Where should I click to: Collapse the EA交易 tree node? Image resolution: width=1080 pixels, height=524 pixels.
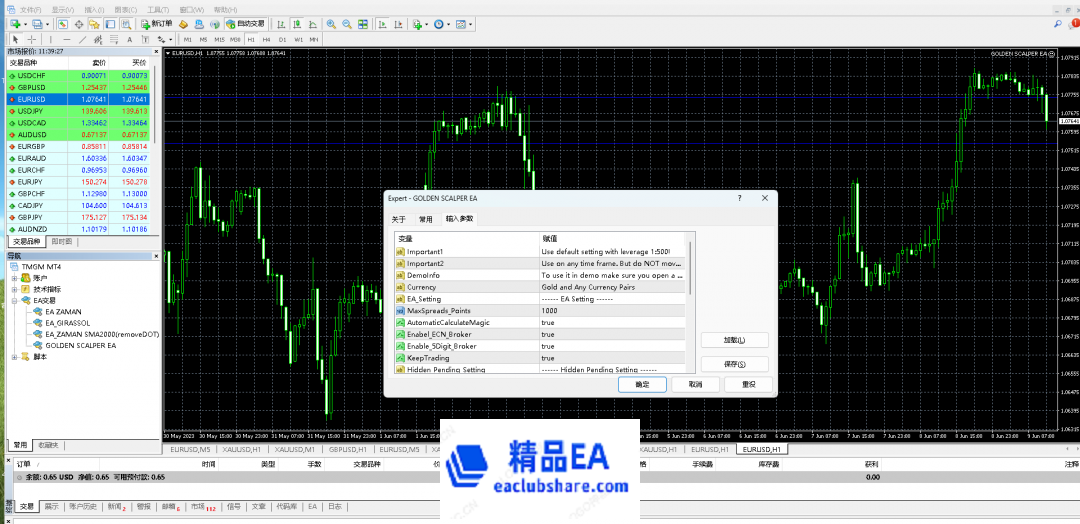[x=15, y=300]
